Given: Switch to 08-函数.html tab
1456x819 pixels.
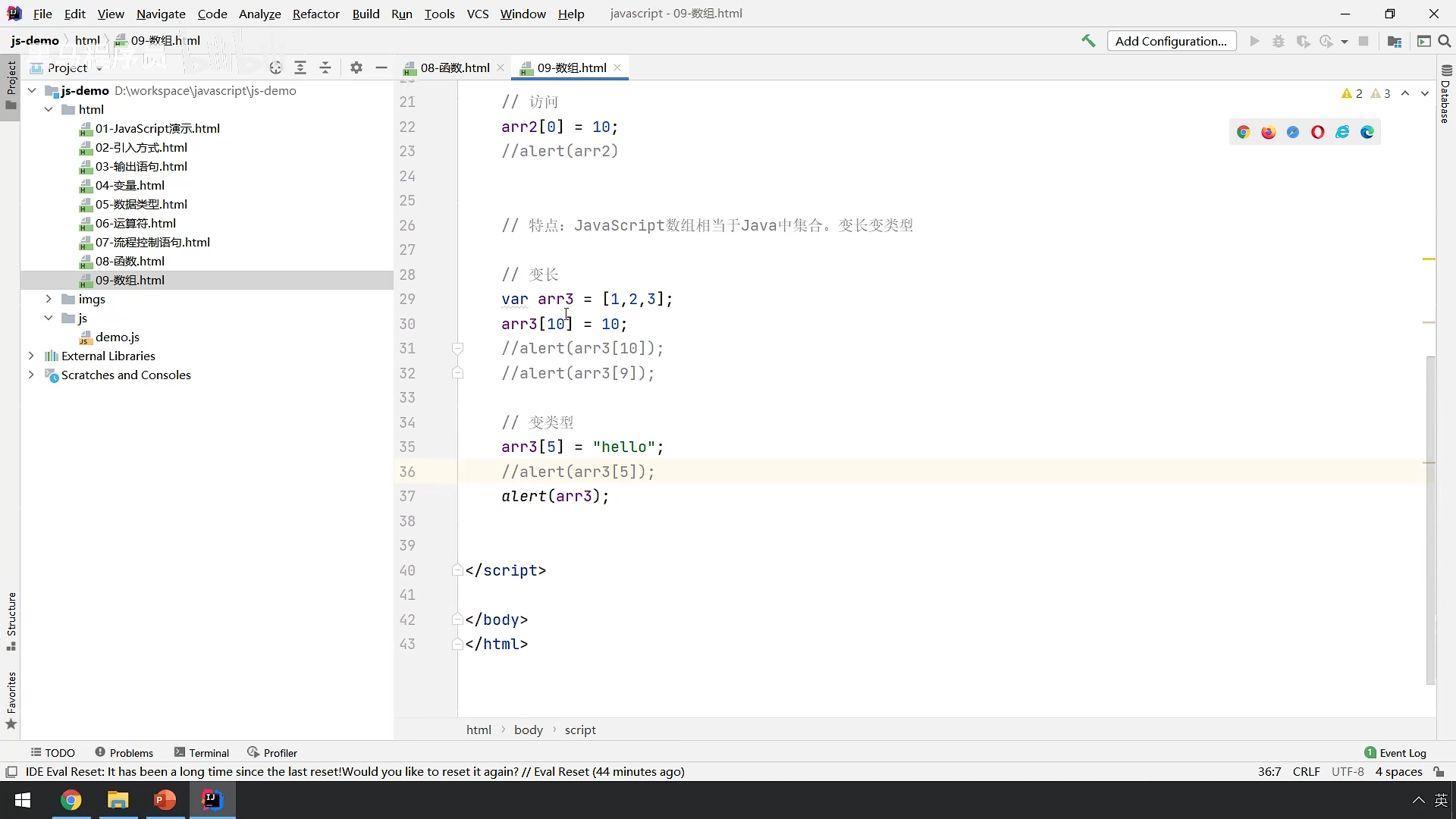Looking at the screenshot, I should [454, 67].
